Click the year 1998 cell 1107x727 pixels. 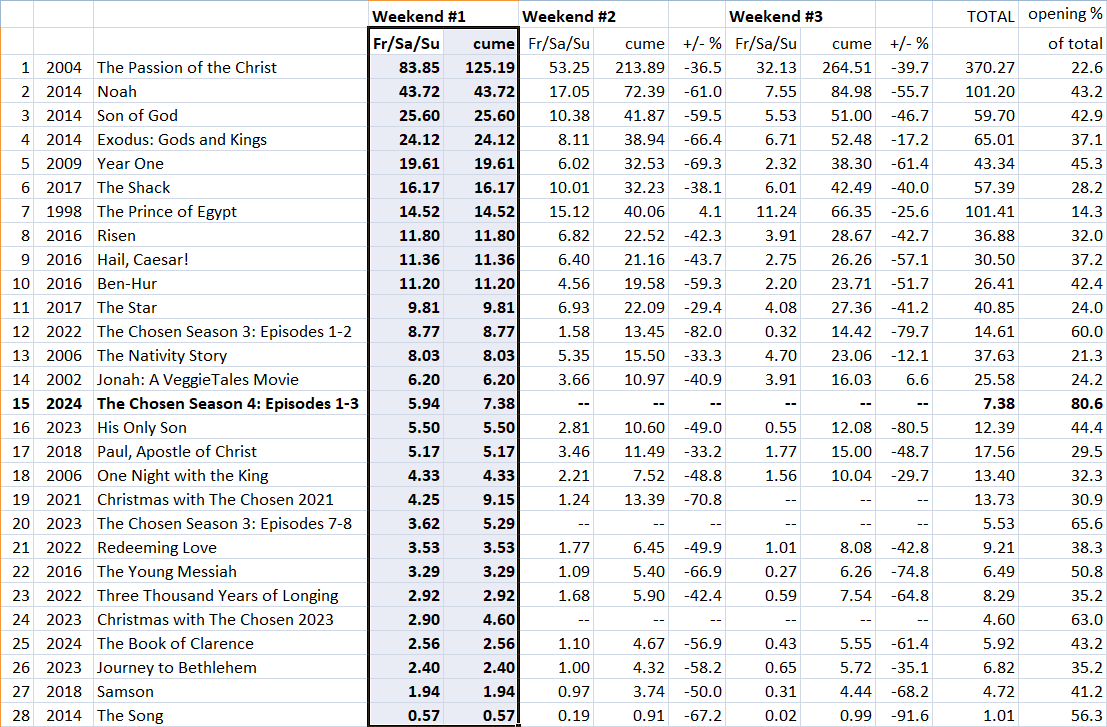point(64,212)
